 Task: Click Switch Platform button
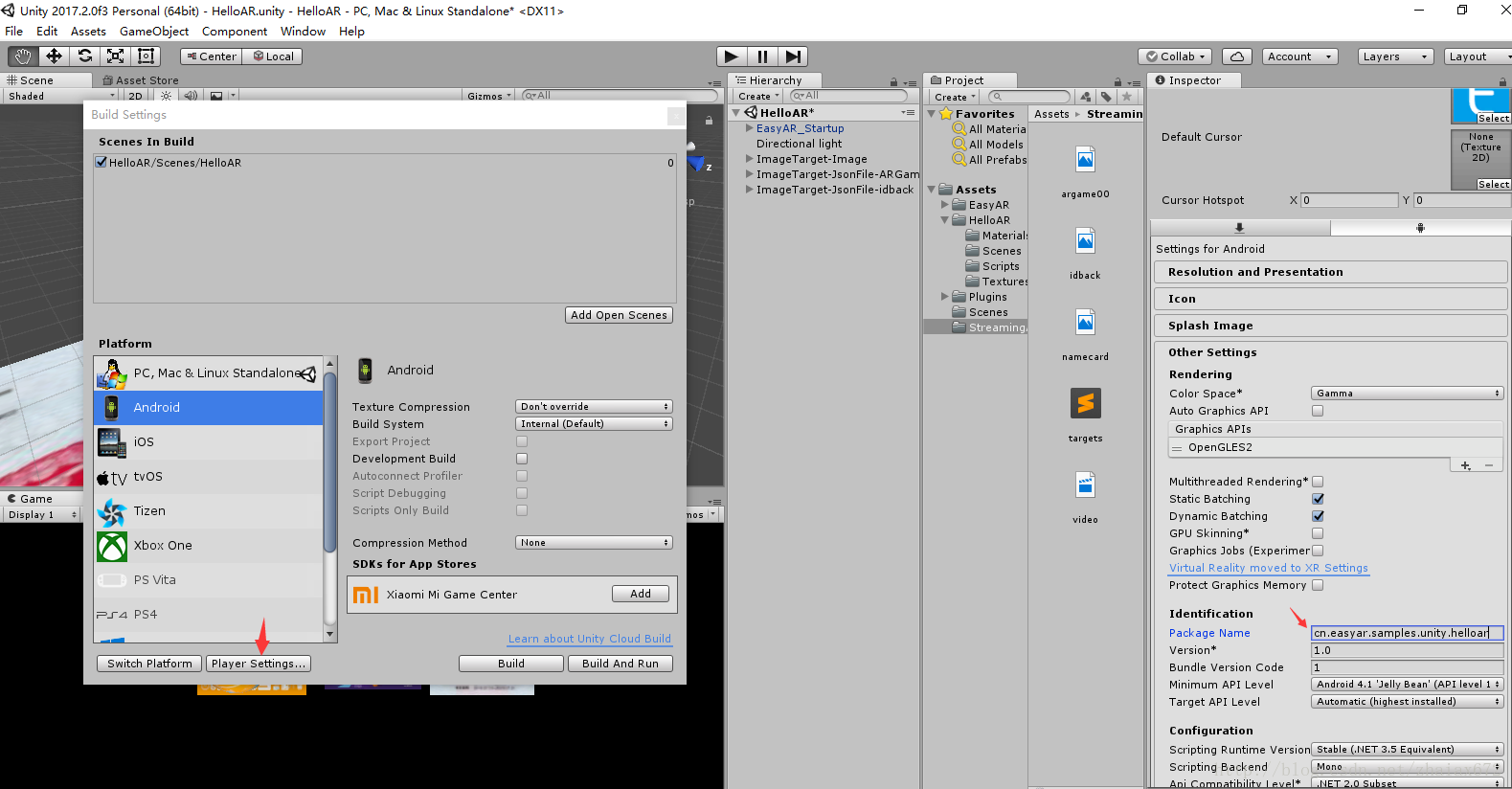pyautogui.click(x=149, y=664)
